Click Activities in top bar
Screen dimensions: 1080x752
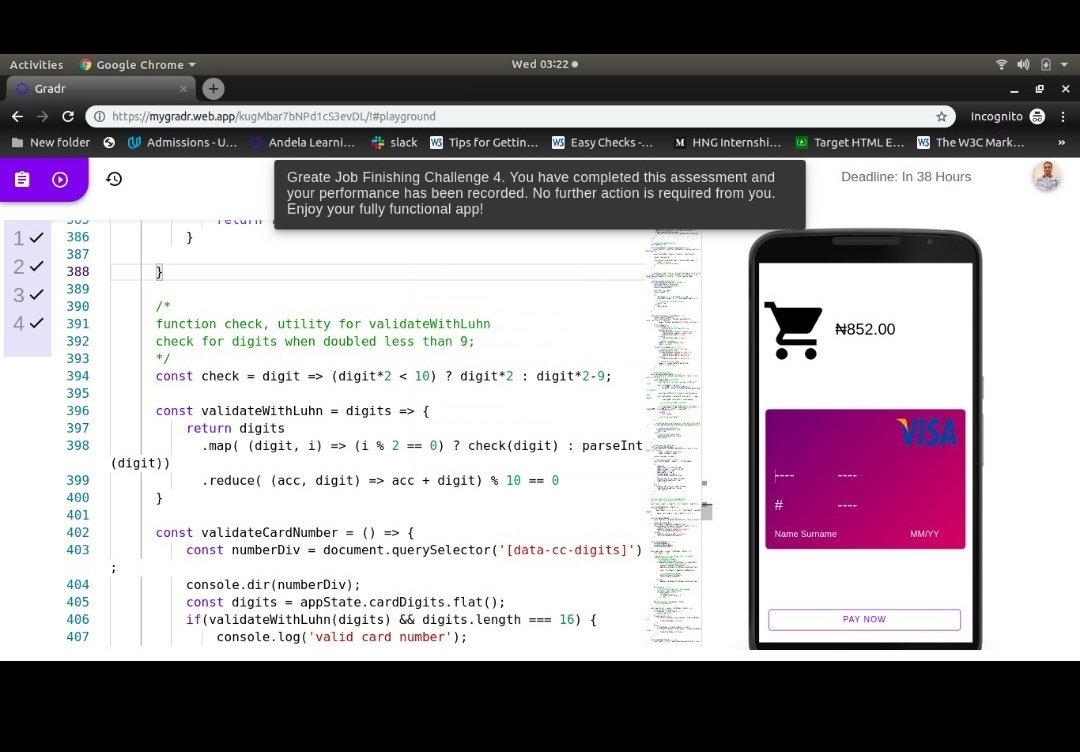coord(36,65)
